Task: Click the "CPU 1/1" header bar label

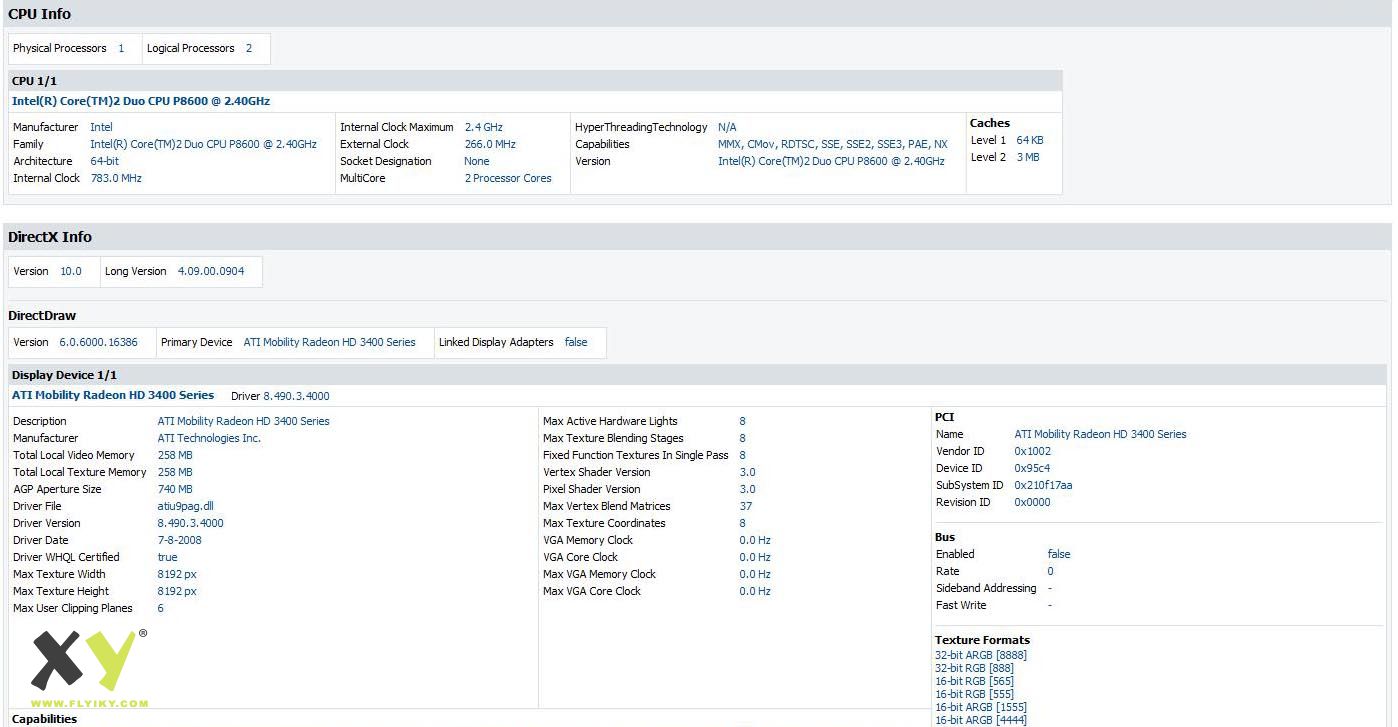Action: tap(34, 81)
